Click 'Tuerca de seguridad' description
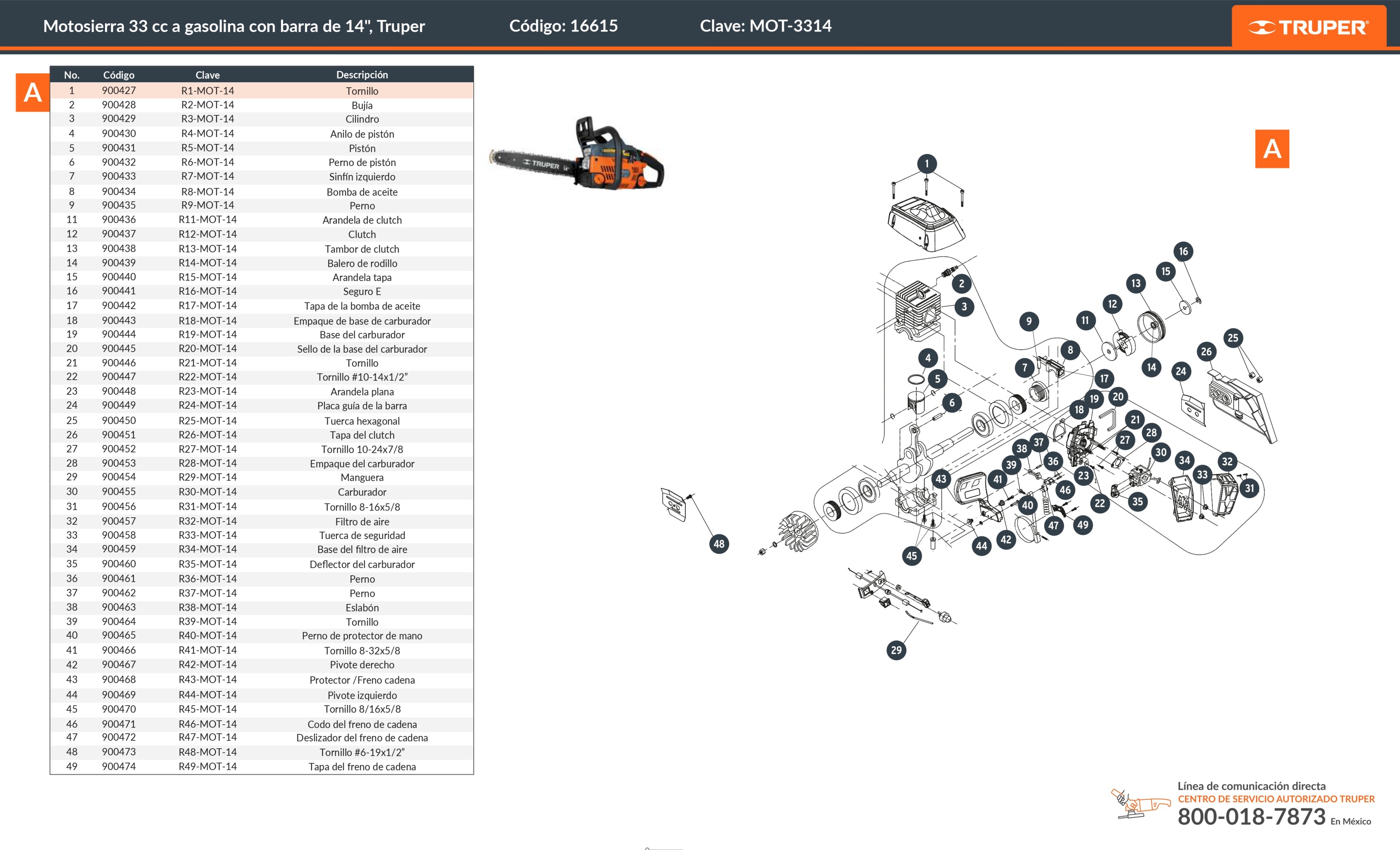 (362, 535)
